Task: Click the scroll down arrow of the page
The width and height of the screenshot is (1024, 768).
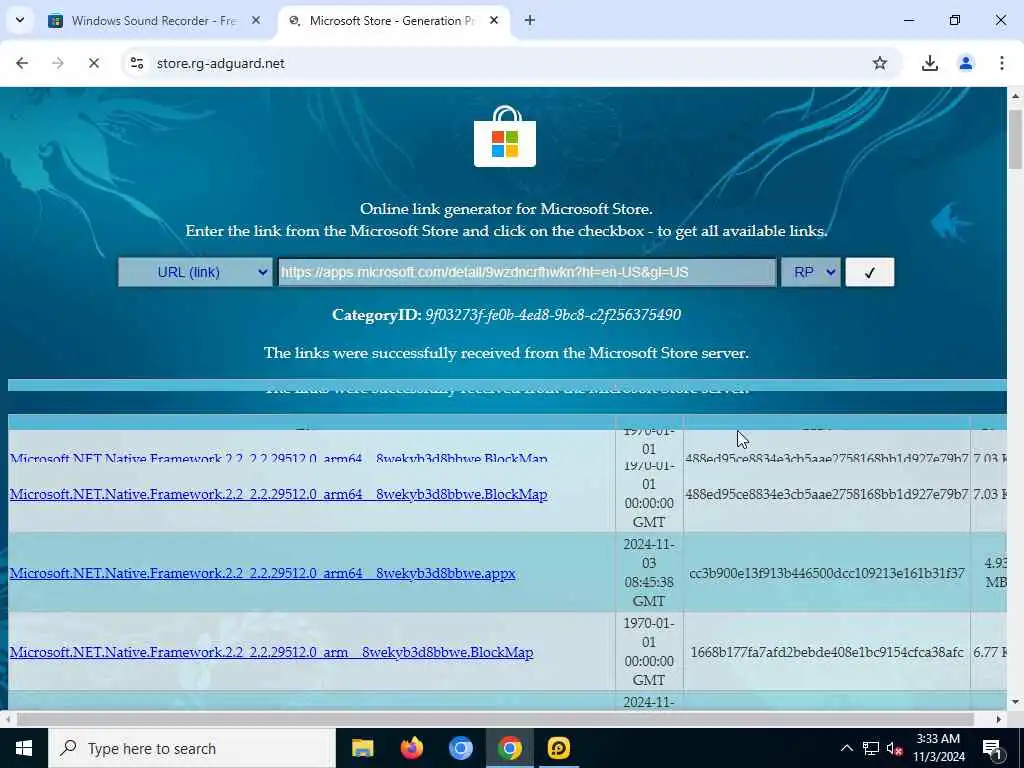Action: (1016, 702)
